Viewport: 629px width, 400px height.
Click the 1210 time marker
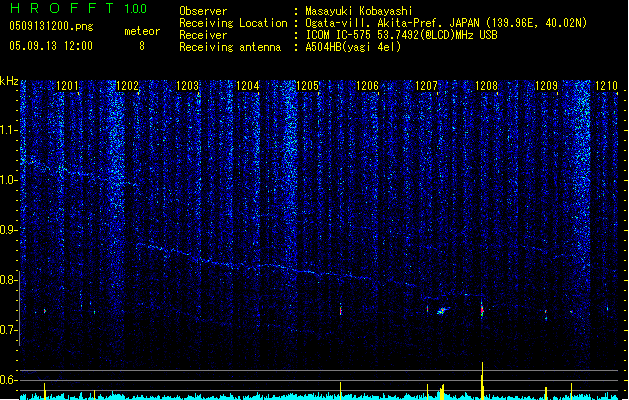(606, 85)
